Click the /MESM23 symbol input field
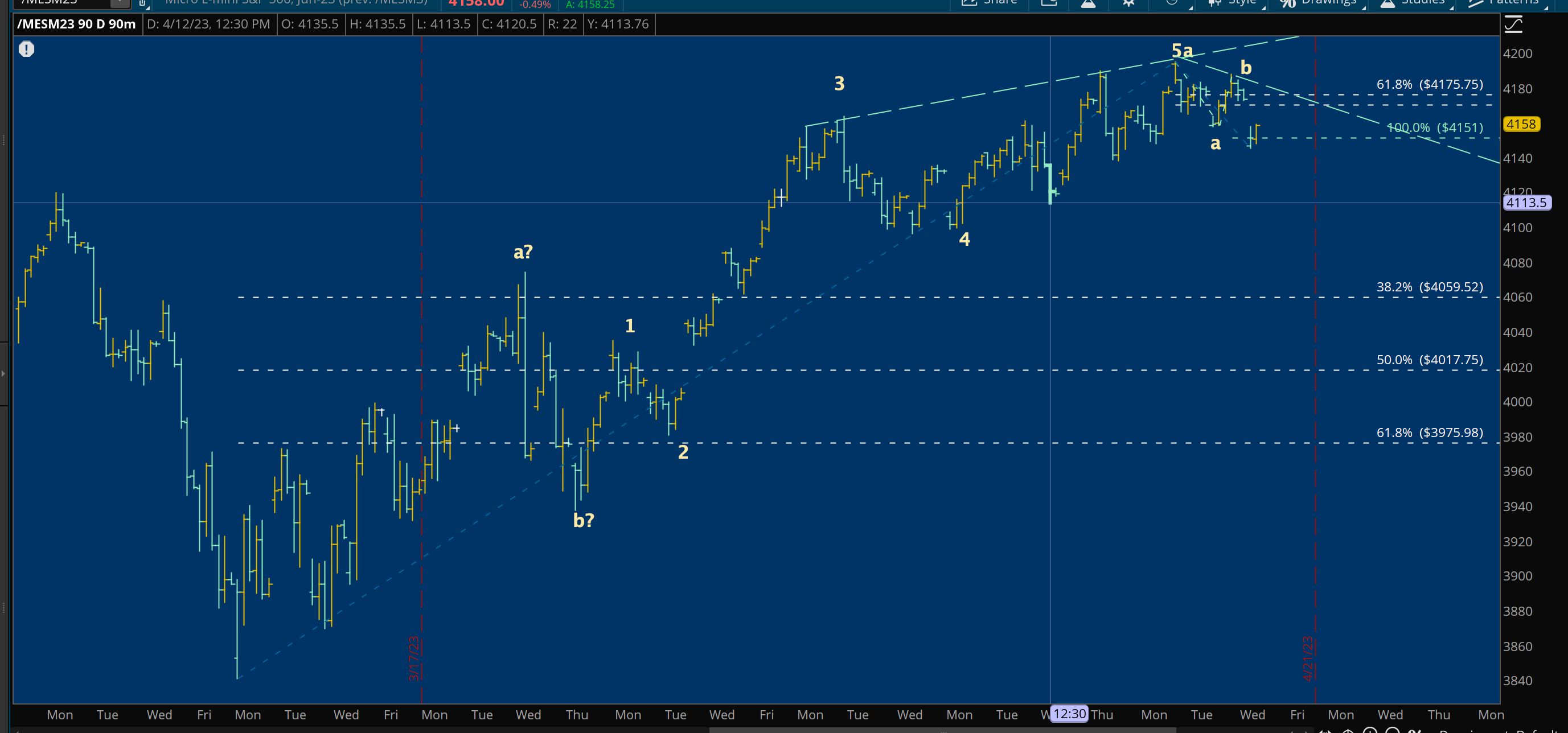 pyautogui.click(x=62, y=3)
